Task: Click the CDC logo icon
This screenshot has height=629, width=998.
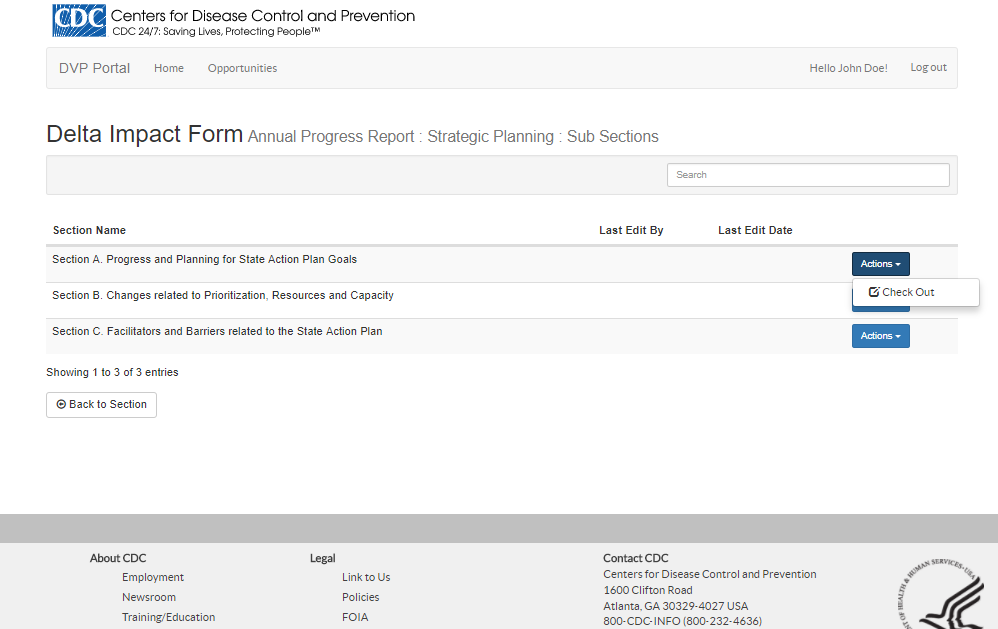Action: pos(79,19)
